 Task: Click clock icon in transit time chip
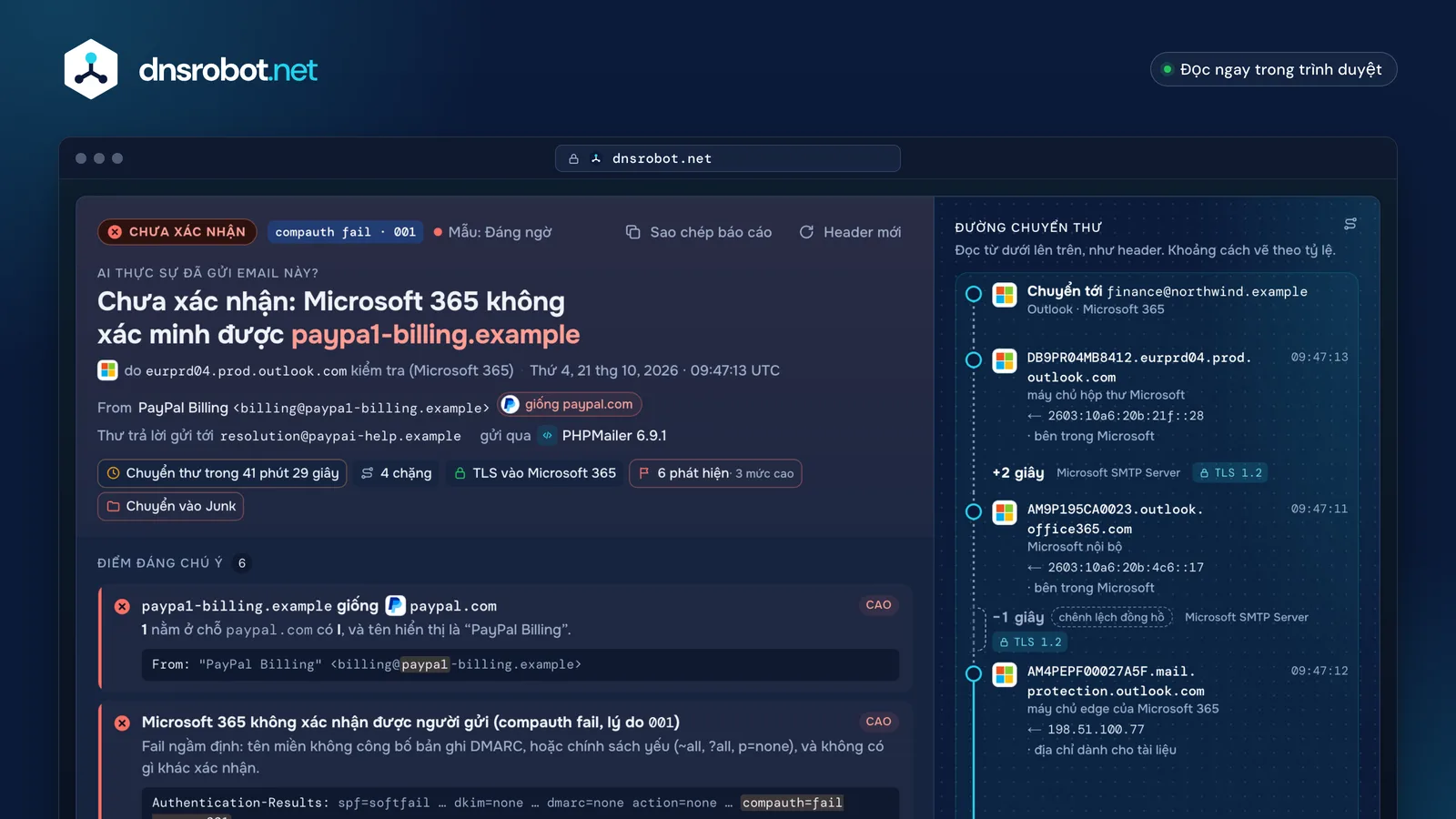coord(114,473)
